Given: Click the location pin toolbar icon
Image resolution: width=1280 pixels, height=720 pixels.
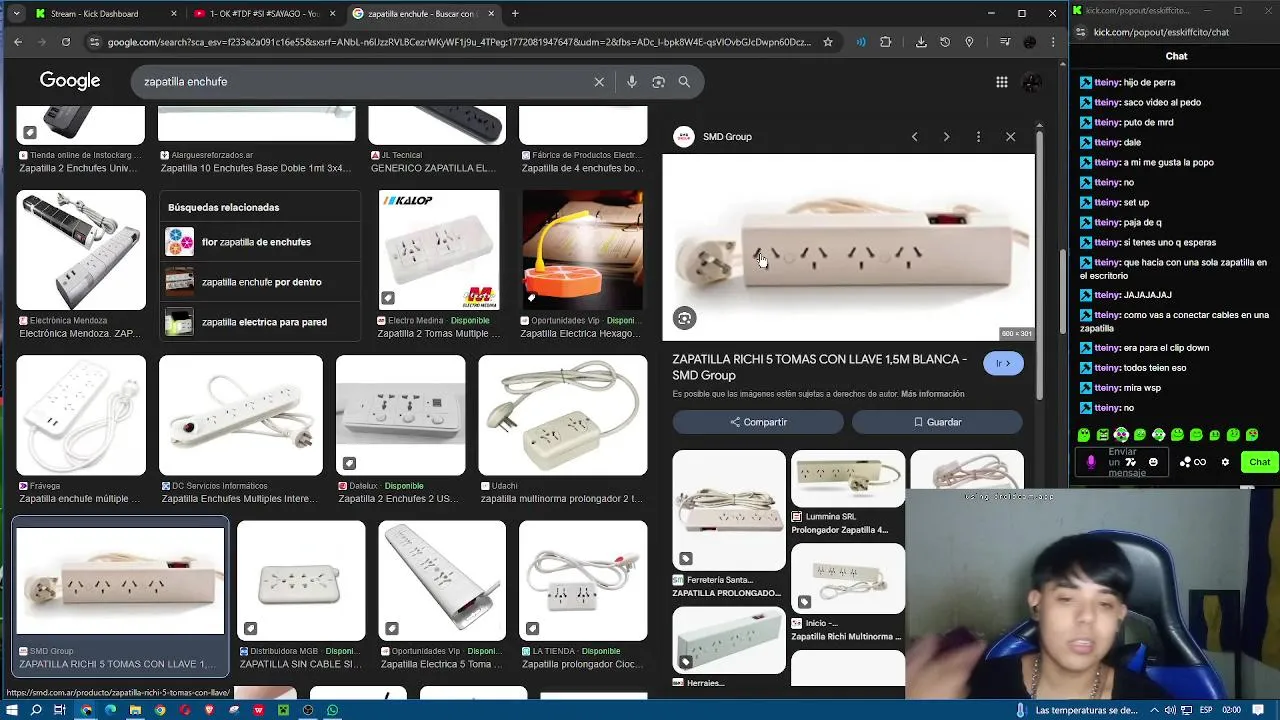Looking at the screenshot, I should coord(969,42).
